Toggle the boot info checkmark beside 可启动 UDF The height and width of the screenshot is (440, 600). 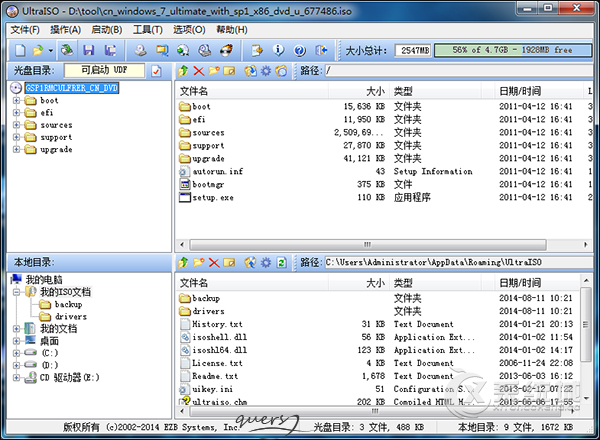click(x=156, y=71)
